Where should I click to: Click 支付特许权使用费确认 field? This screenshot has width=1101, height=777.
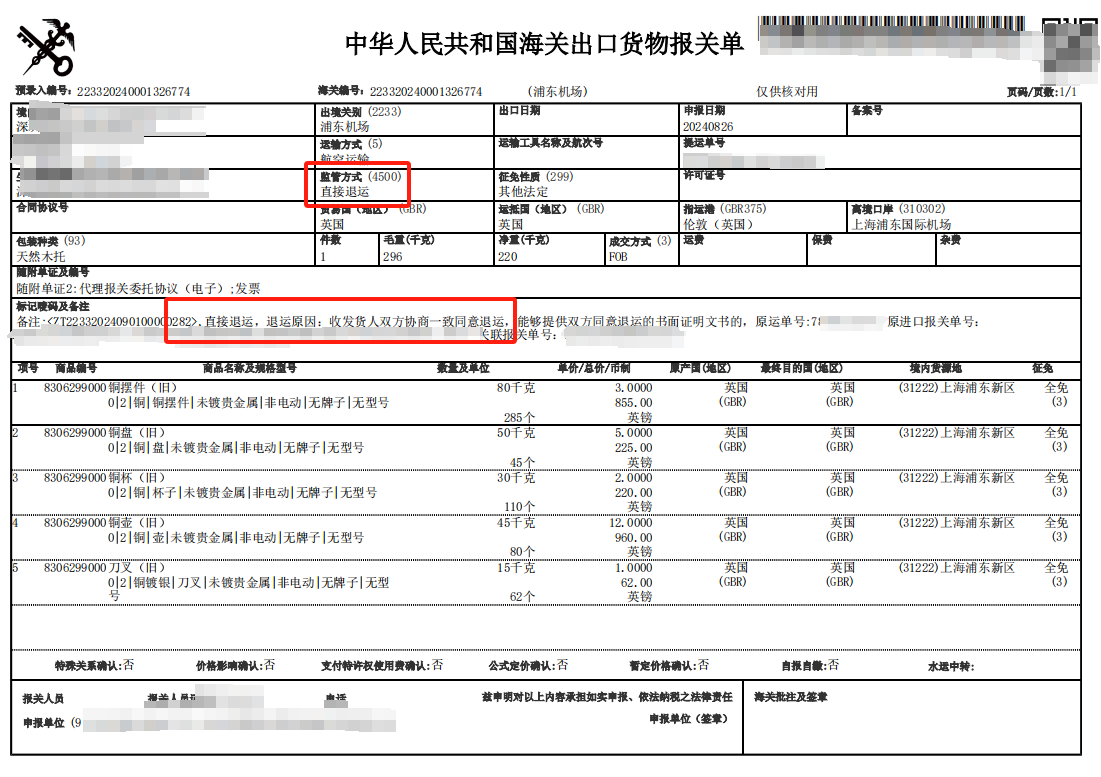click(x=382, y=665)
